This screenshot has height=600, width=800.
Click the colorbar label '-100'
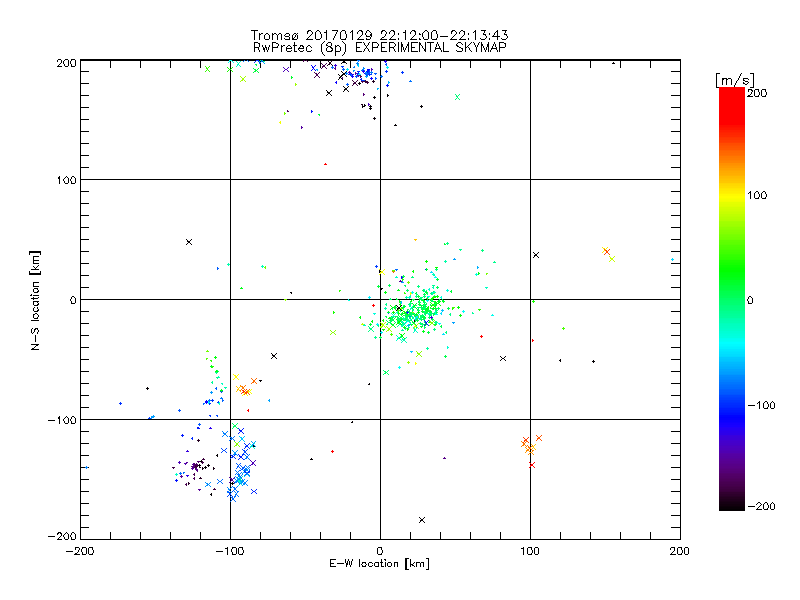[x=761, y=406]
